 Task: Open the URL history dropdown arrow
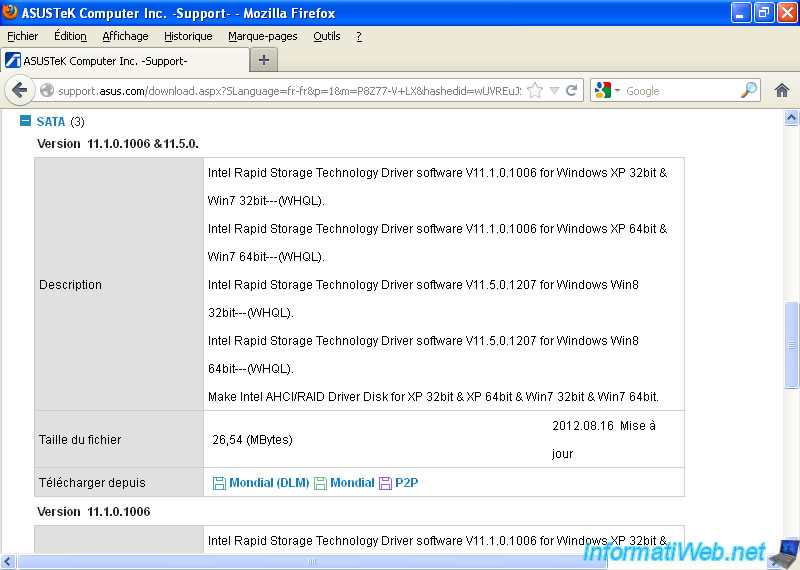pyautogui.click(x=555, y=91)
